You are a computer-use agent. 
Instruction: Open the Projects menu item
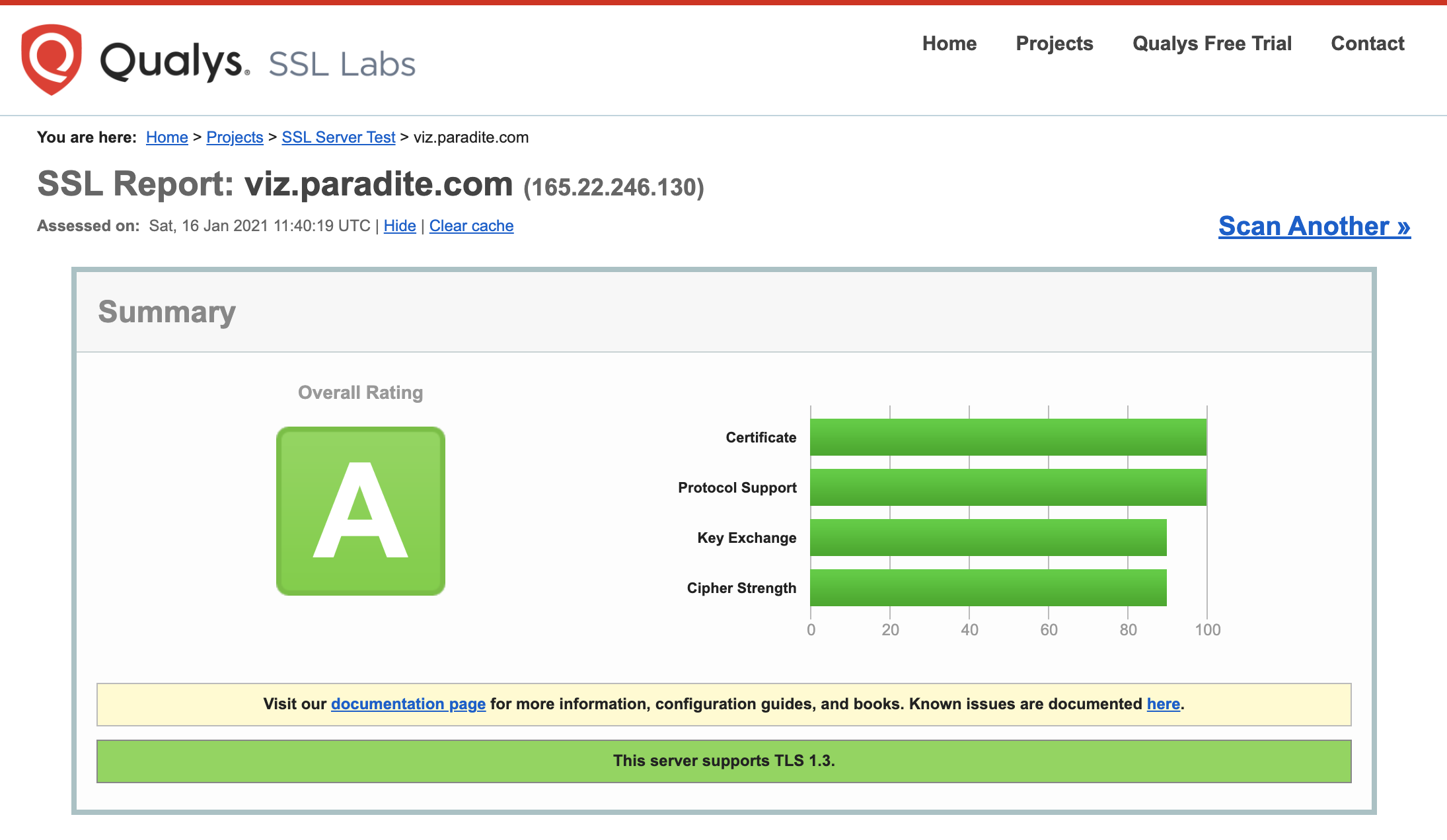point(1054,44)
